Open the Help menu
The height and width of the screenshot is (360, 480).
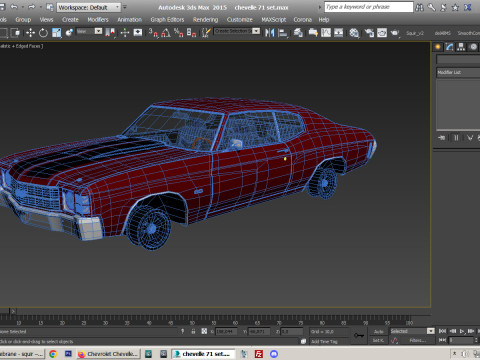point(324,20)
